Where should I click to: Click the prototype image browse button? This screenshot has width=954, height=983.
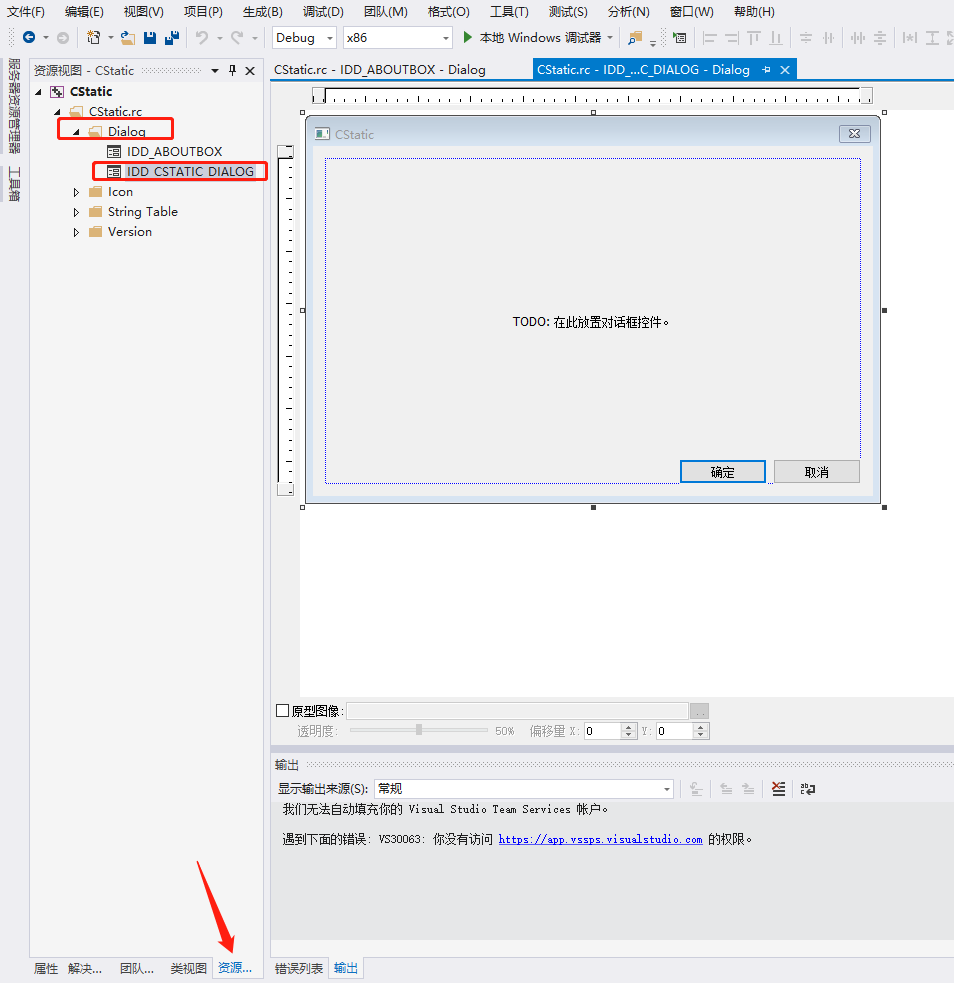[700, 711]
